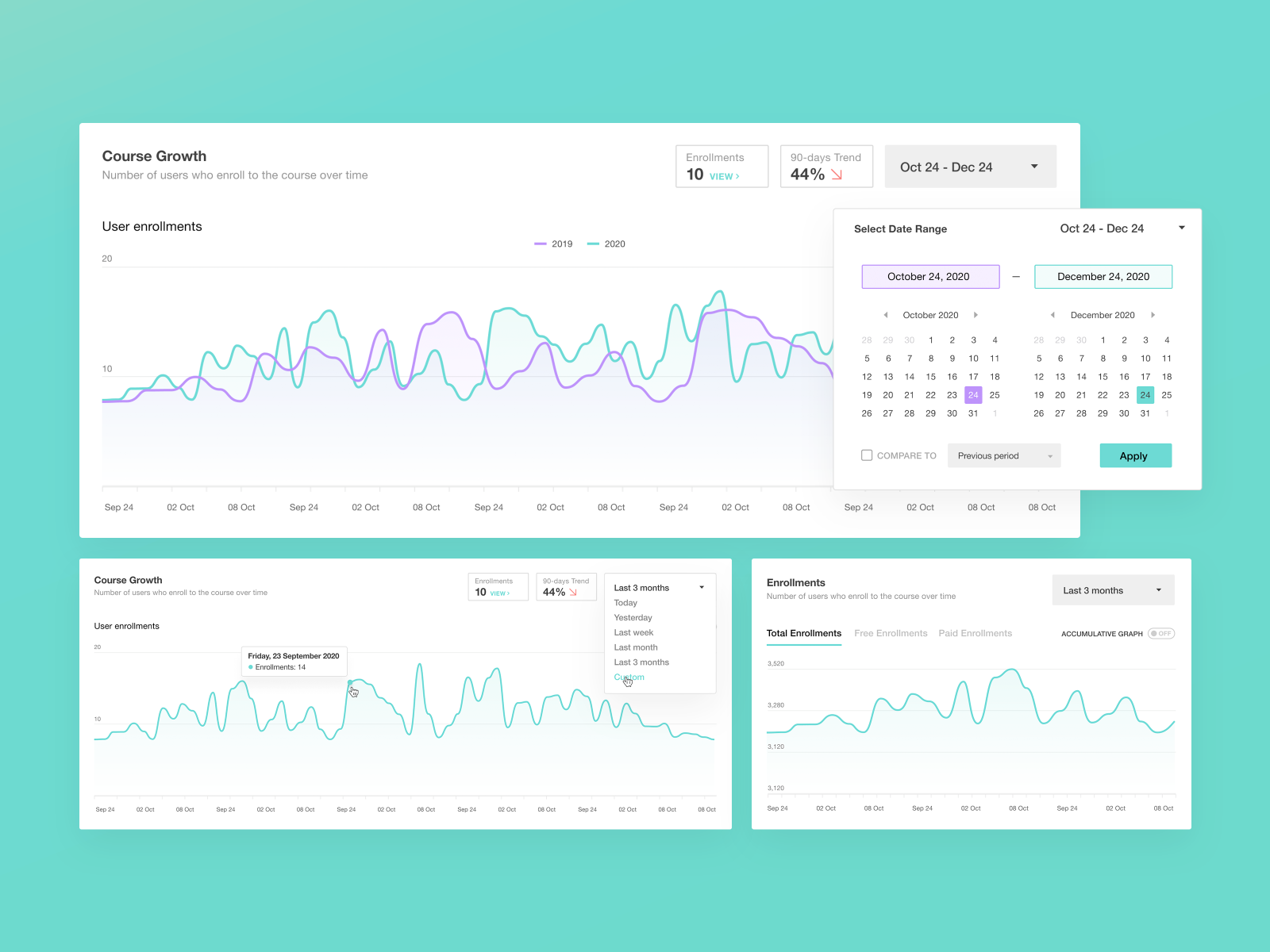This screenshot has width=1270, height=952.
Task: Switch to the Free Enrollments tab
Action: click(891, 633)
